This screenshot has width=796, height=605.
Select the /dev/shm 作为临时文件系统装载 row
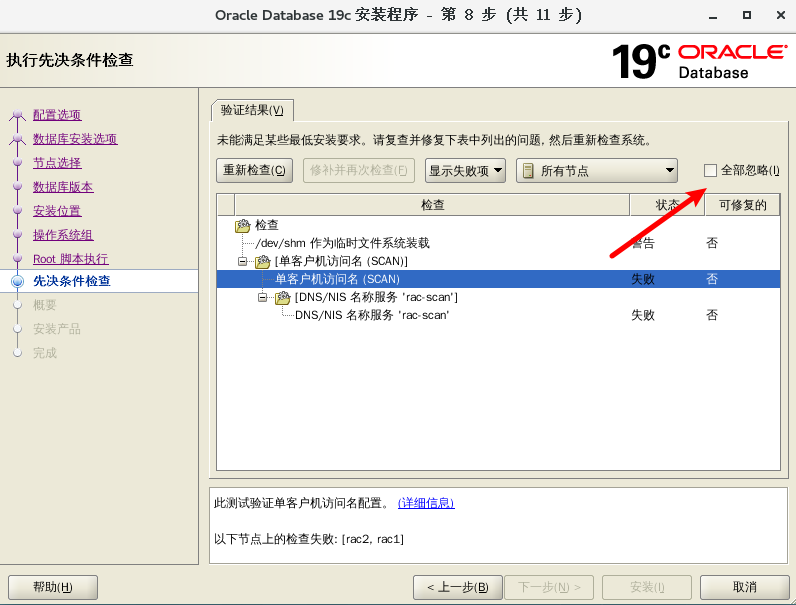[342, 243]
